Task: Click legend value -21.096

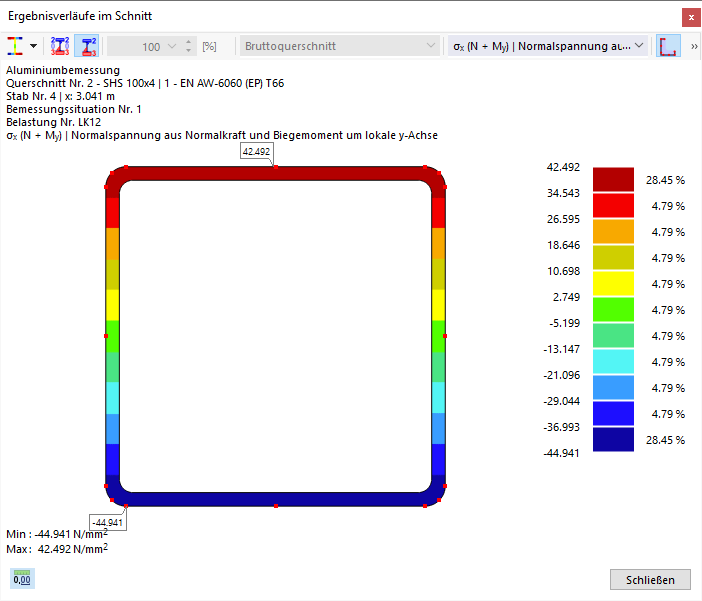Action: 561,375
